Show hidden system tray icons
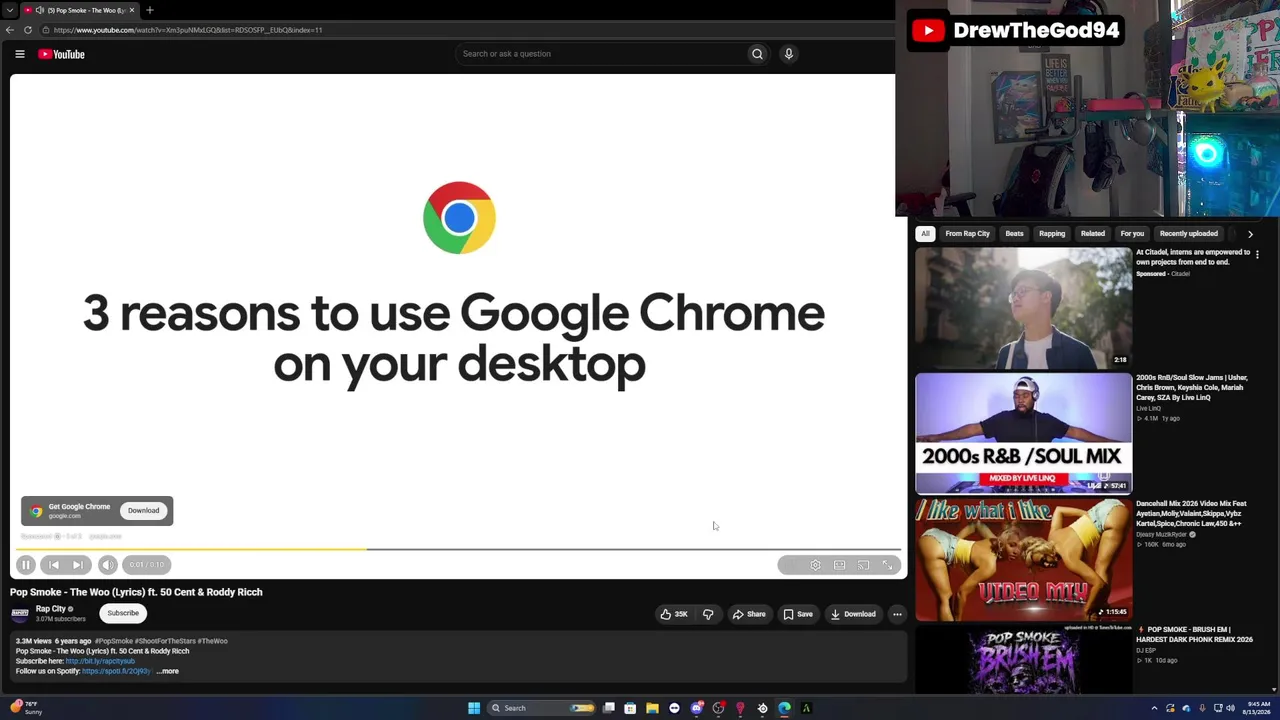This screenshot has width=1280, height=720. (x=1154, y=708)
